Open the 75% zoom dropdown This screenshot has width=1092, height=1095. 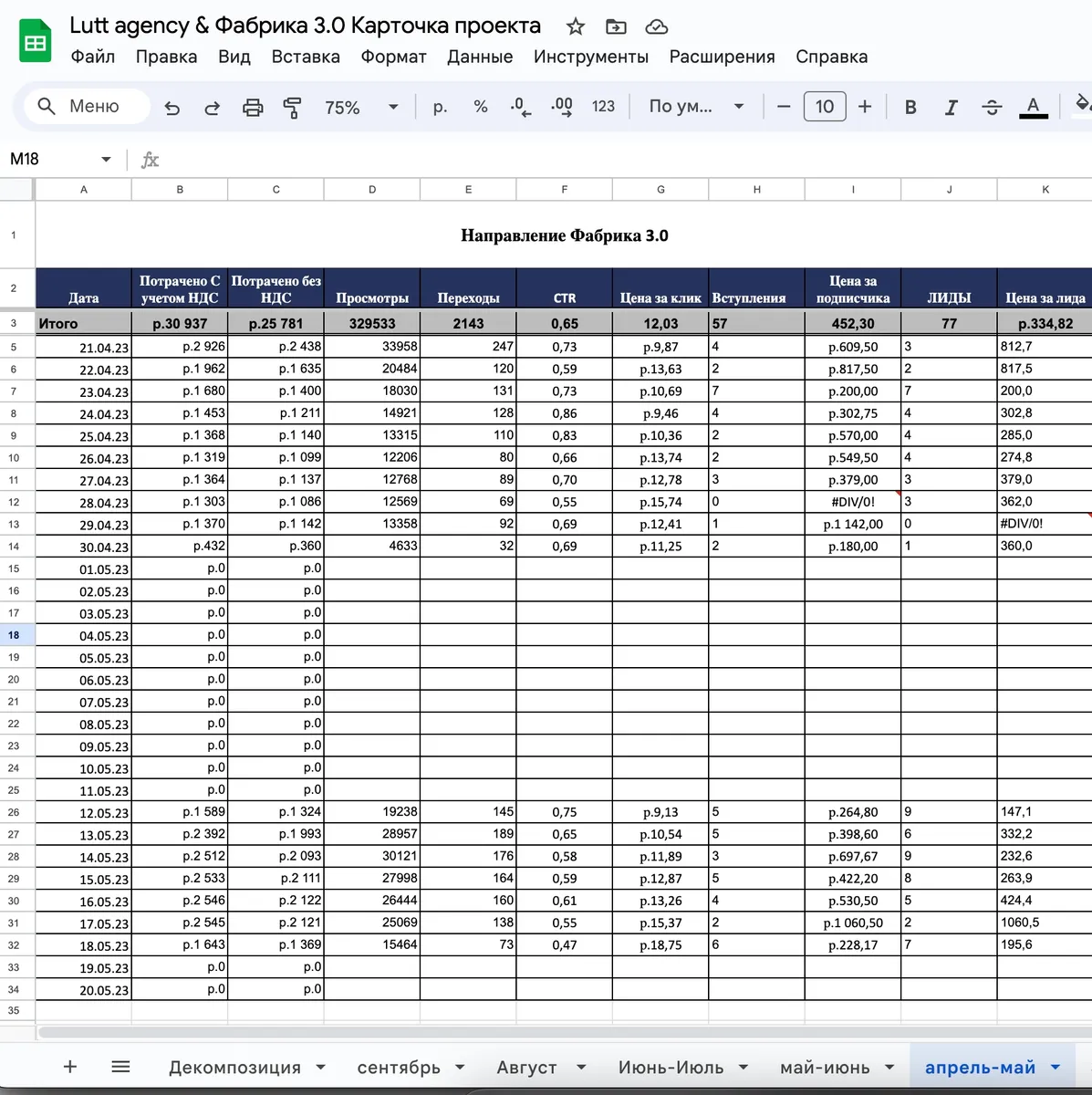(x=362, y=107)
